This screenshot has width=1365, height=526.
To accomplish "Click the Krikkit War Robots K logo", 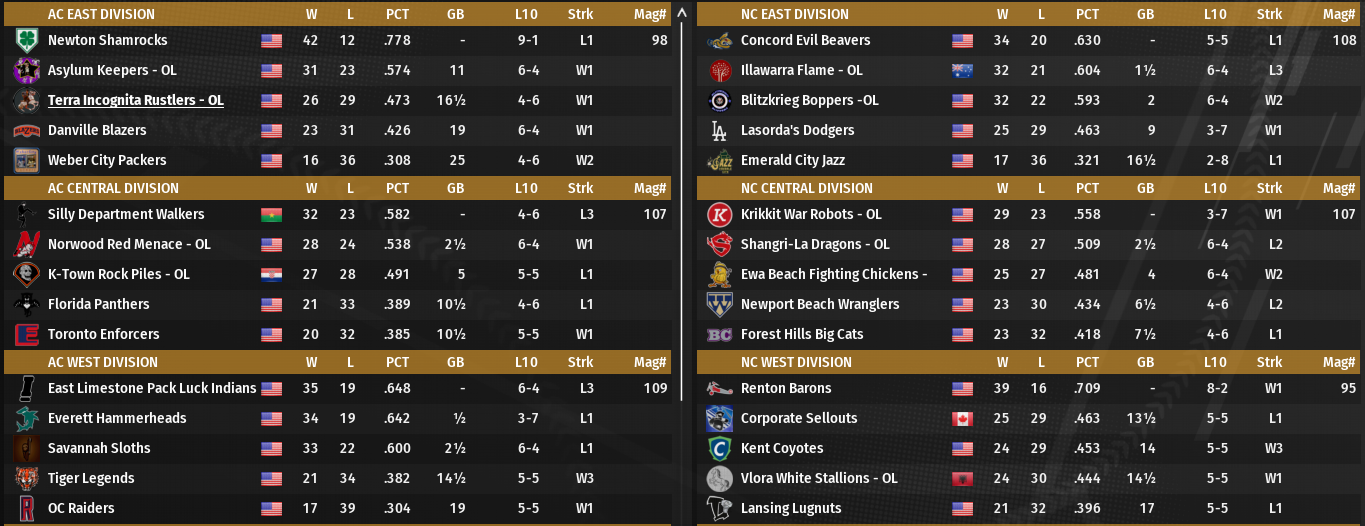I will [x=719, y=214].
